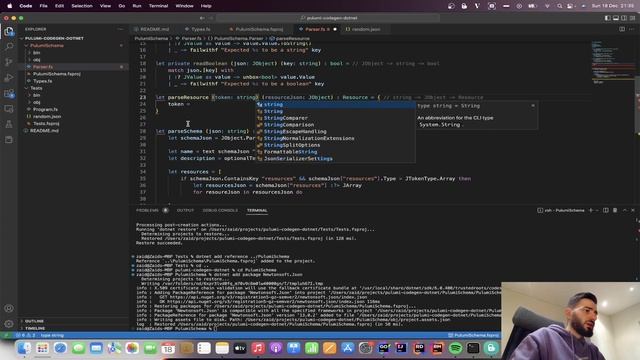The image size is (640, 360).
Task: Open editor more actions ellipsis menu
Action: 631,29
